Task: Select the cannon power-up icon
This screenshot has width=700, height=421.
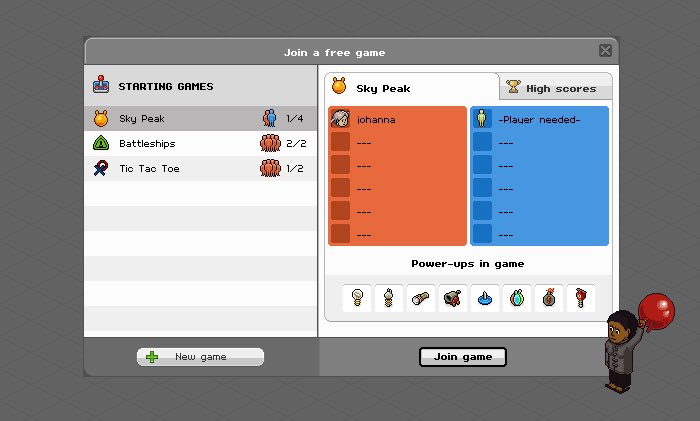Action: [x=453, y=297]
